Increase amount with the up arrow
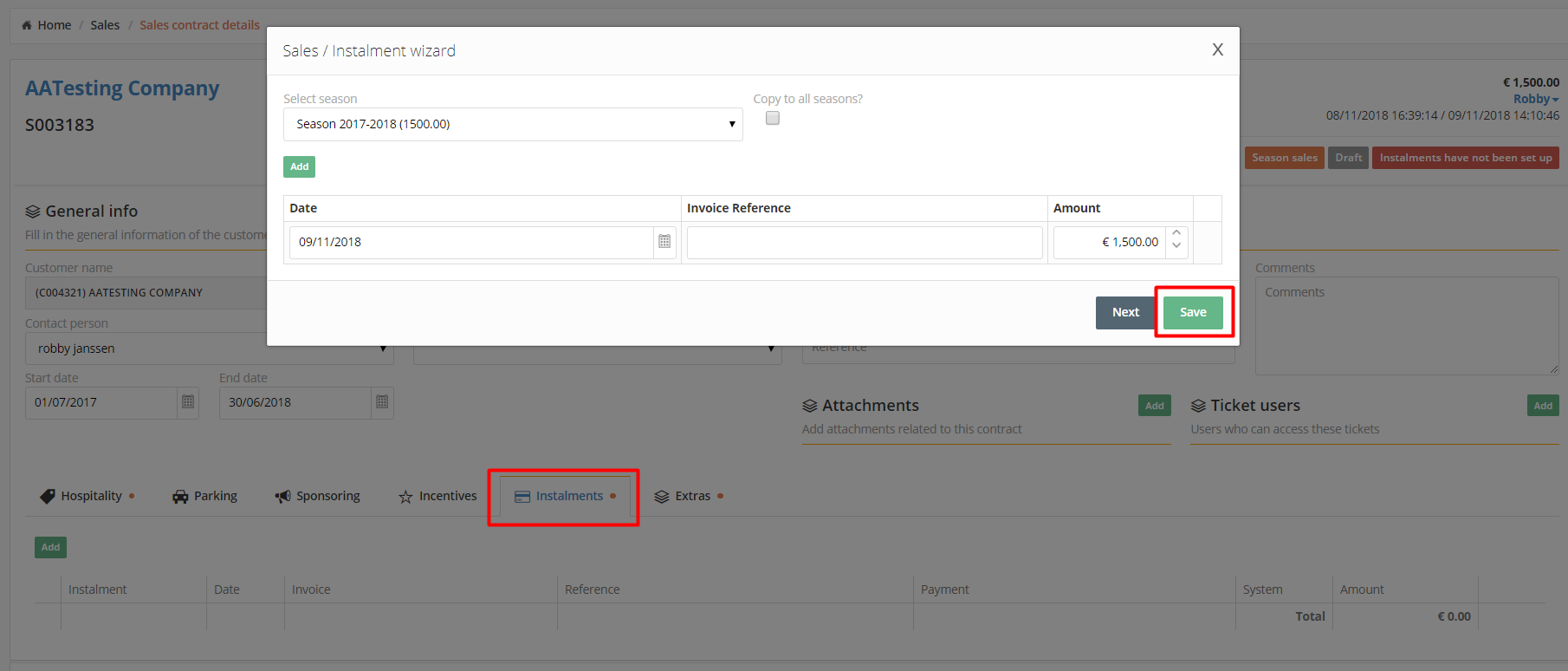Screen dimensions: 1568x671 coord(1176,233)
